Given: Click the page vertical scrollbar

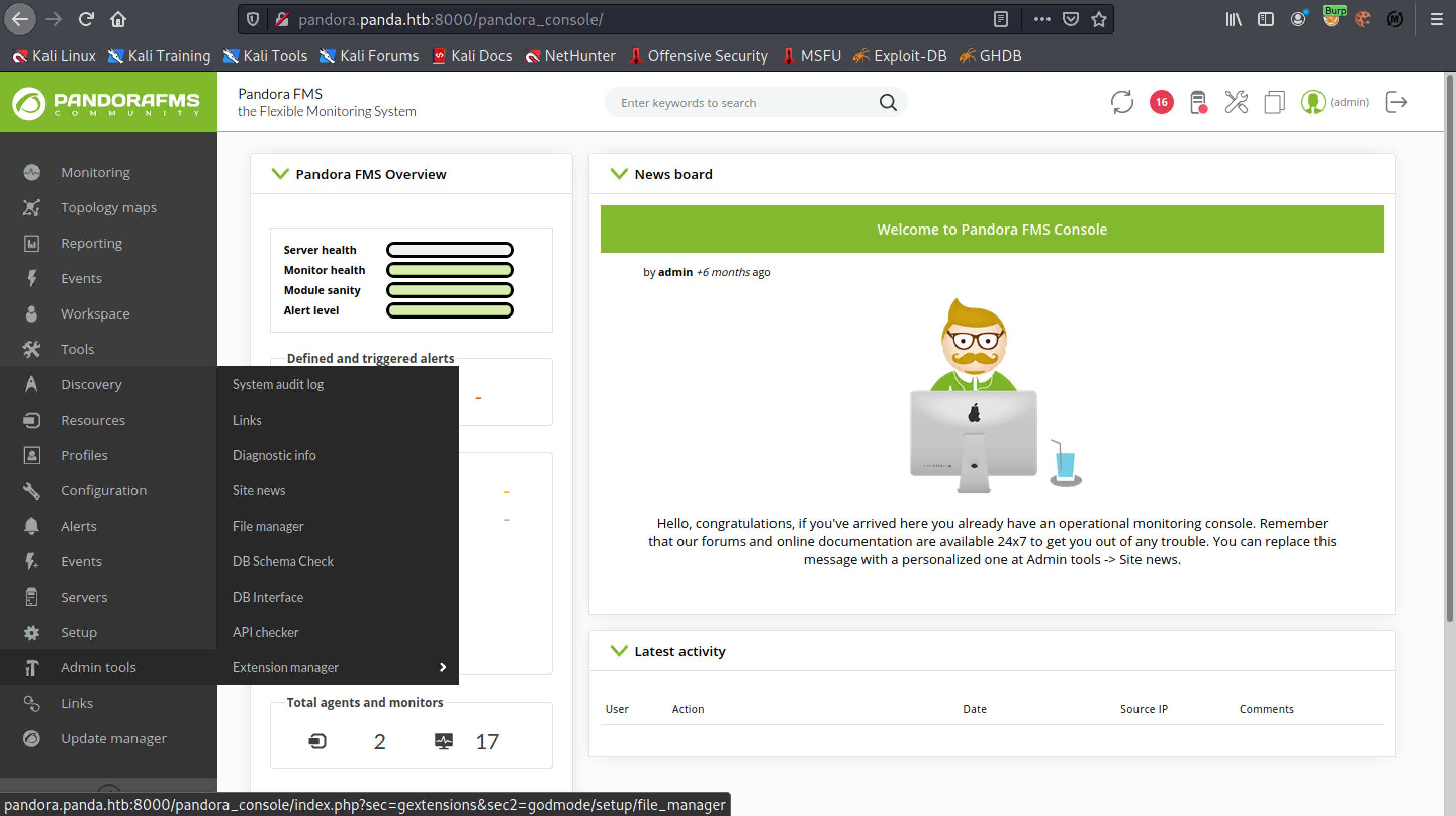Looking at the screenshot, I should click(x=1450, y=349).
